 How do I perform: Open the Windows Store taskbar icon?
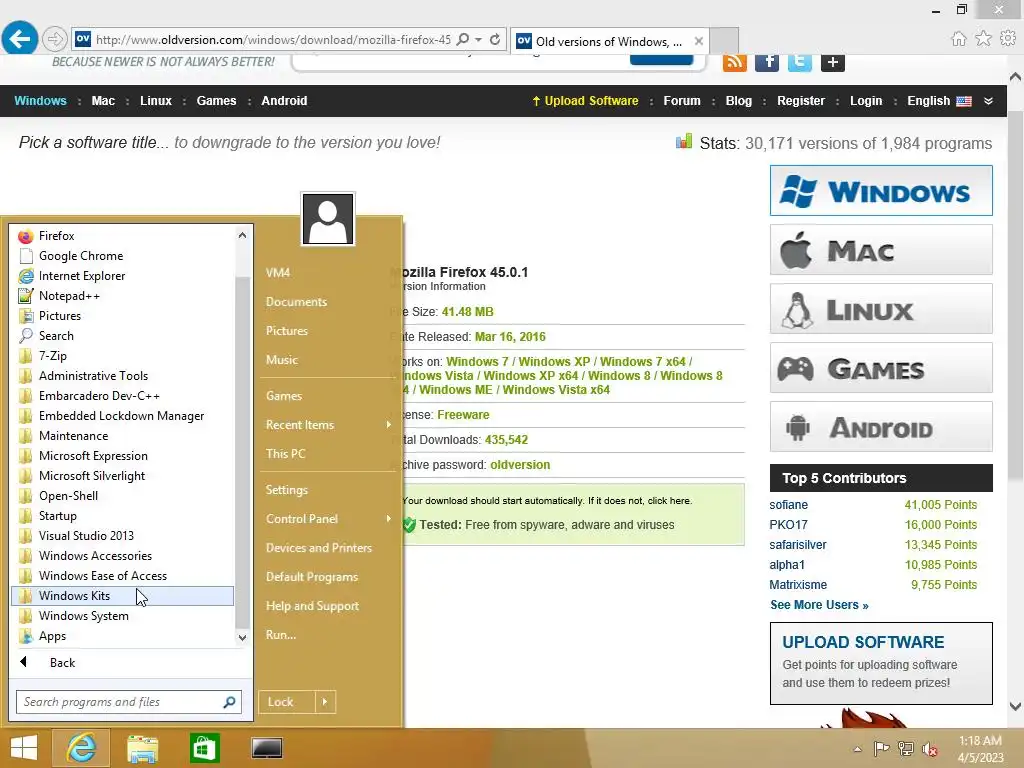204,748
